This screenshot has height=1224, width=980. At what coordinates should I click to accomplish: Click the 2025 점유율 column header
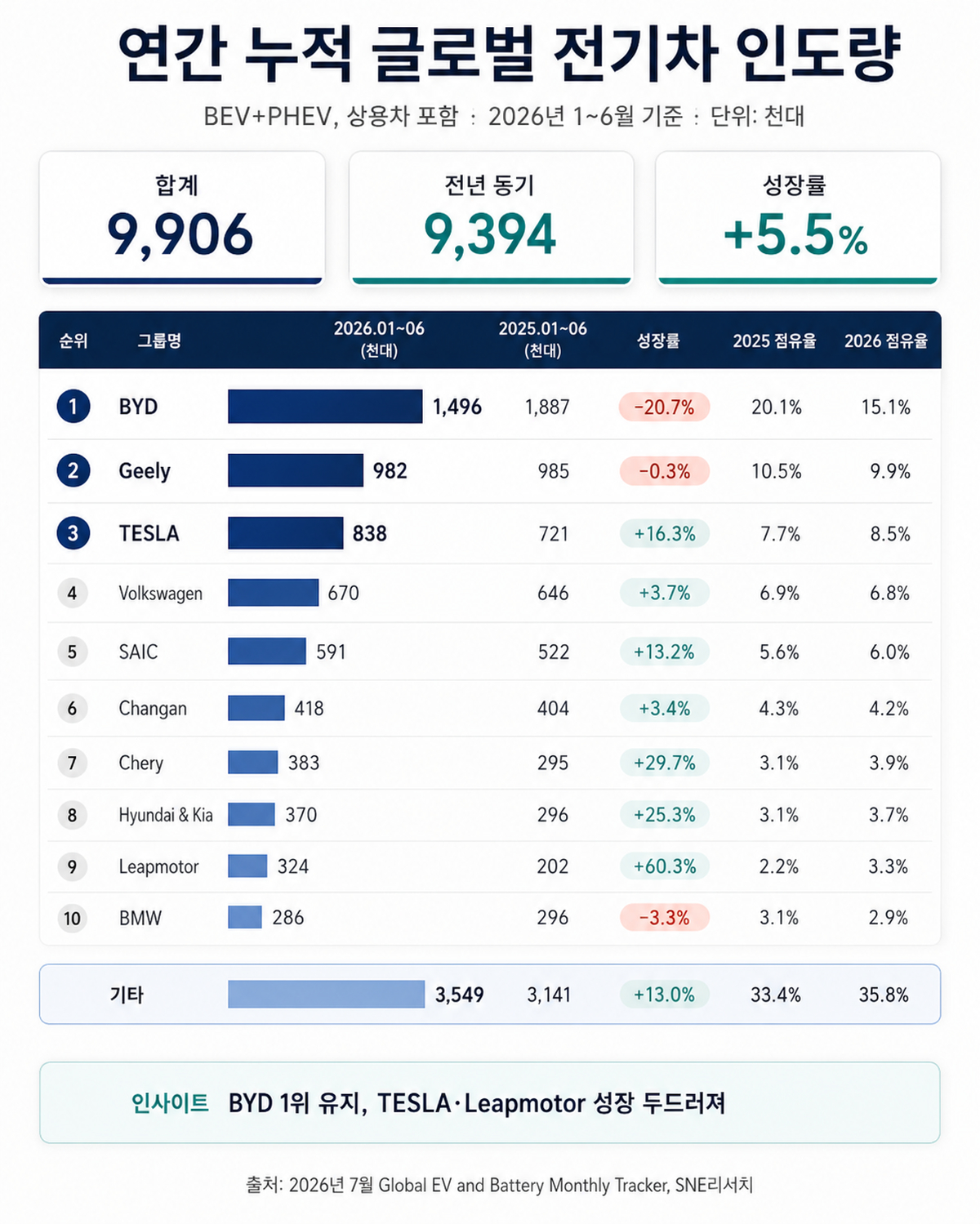[x=774, y=340]
